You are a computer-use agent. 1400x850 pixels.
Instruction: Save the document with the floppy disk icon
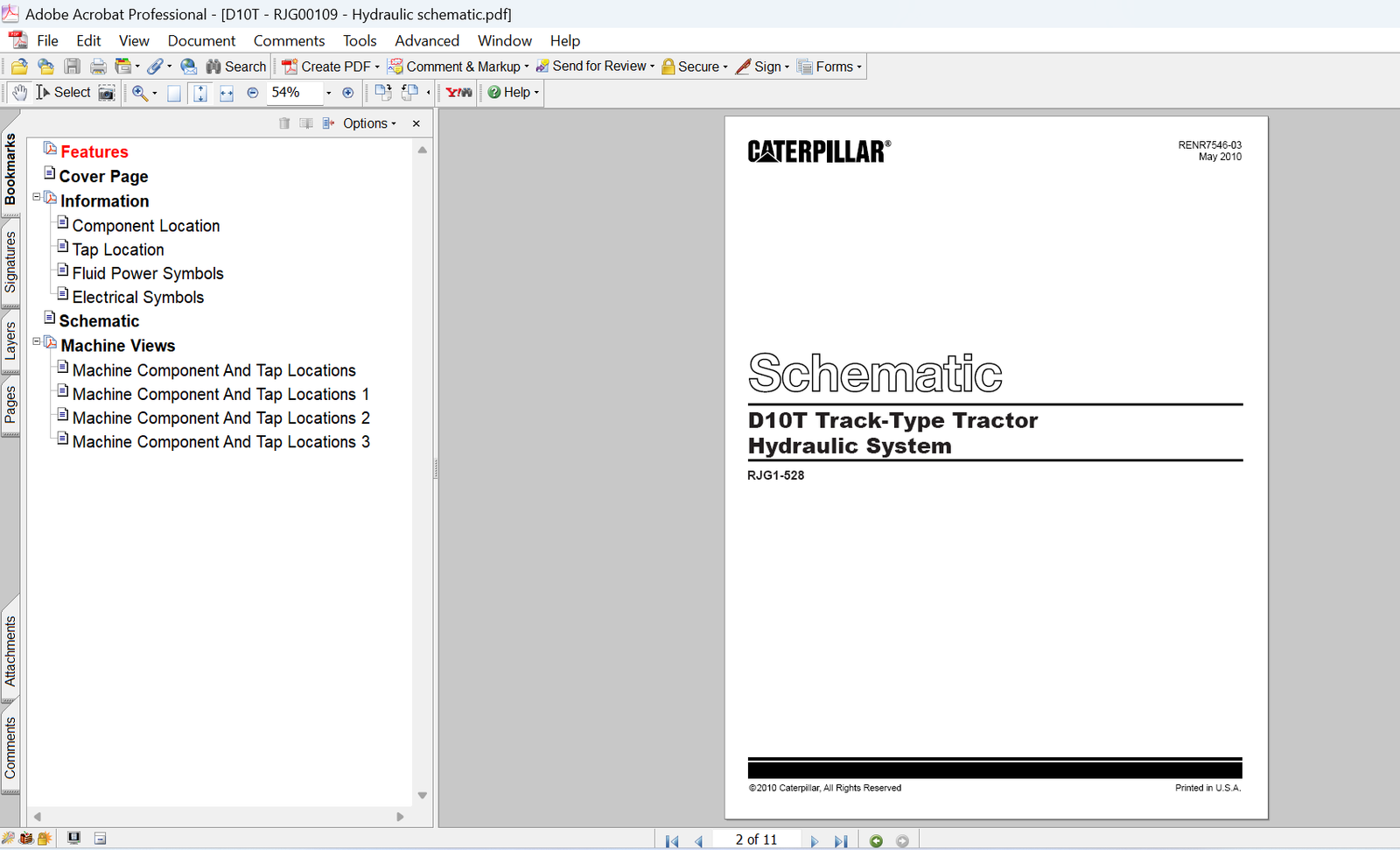tap(73, 67)
